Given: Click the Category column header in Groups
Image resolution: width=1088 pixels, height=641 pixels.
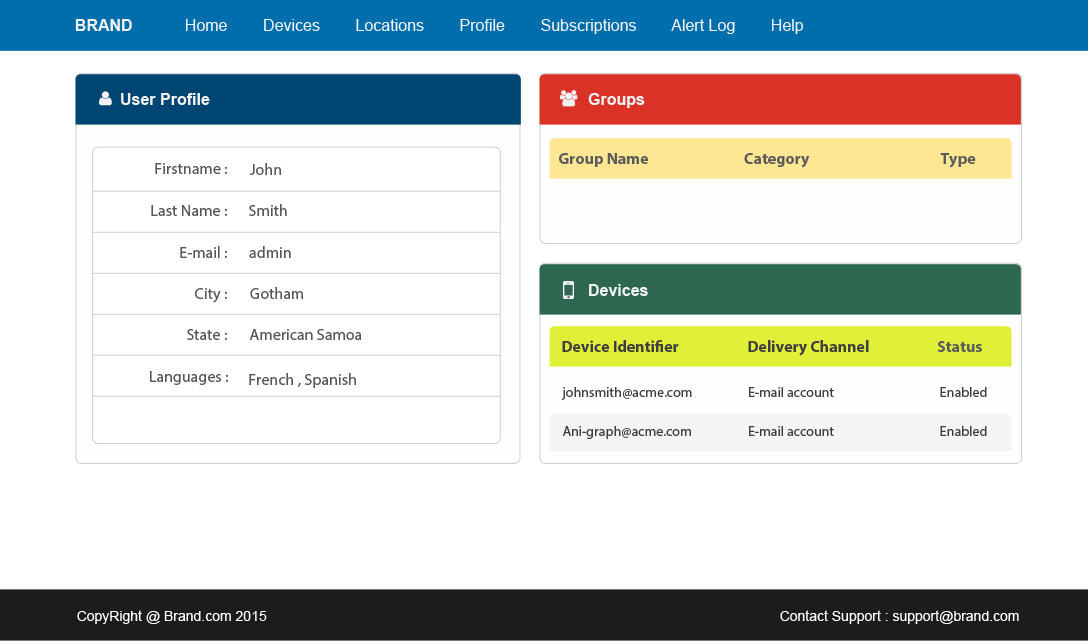Looking at the screenshot, I should tap(776, 159).
